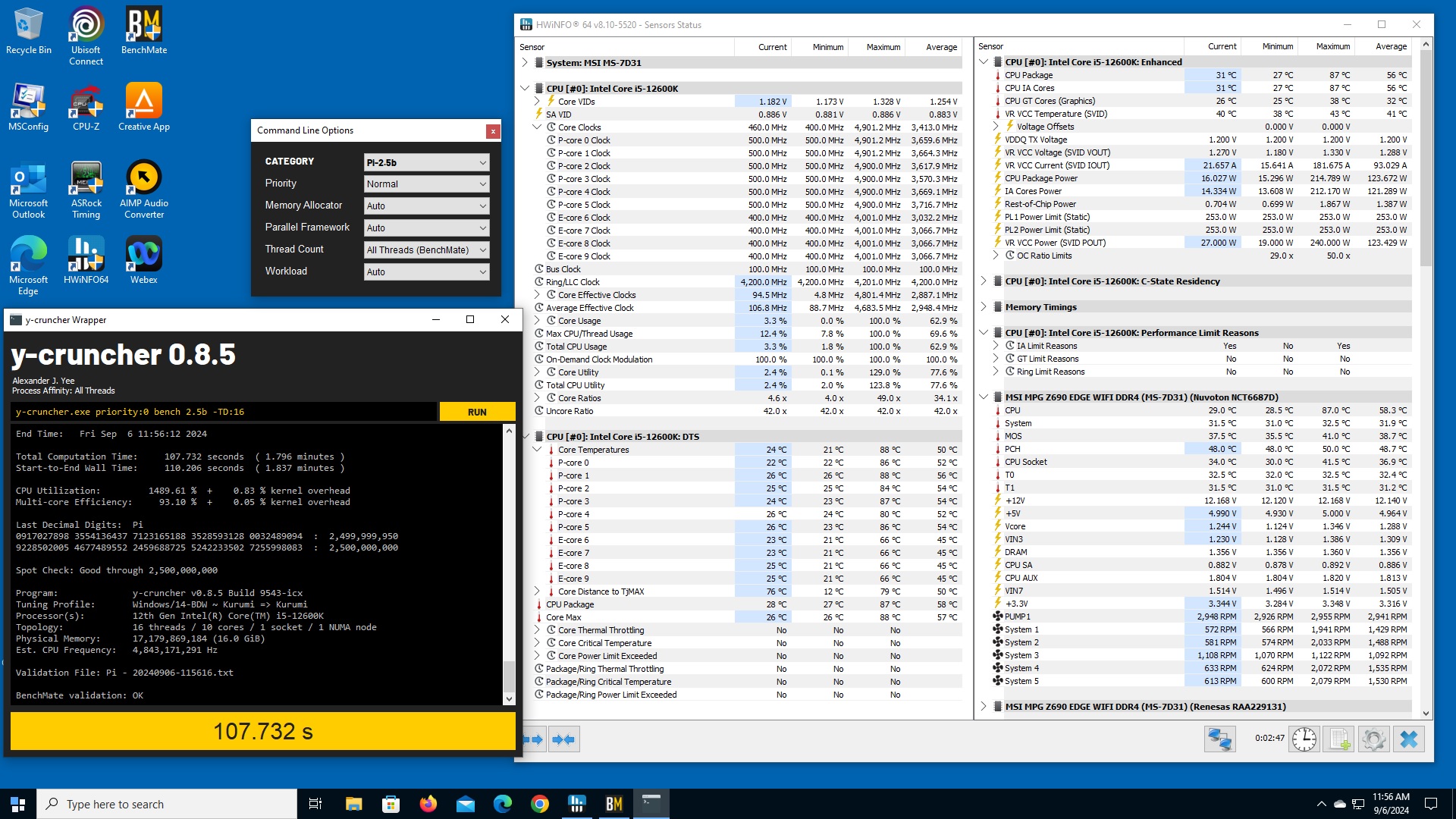Expand CPU [#0] Intel Core i5-12600K section
The width and height of the screenshot is (1456, 819).
(525, 88)
